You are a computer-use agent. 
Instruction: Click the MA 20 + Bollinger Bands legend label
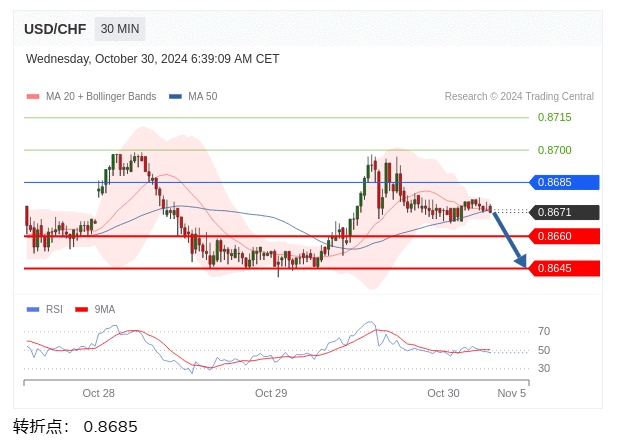click(x=101, y=97)
